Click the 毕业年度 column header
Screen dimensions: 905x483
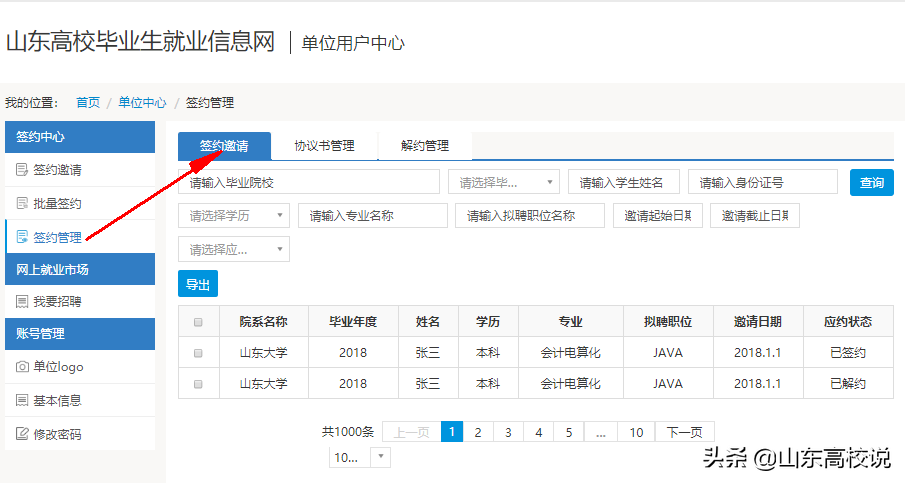pyautogui.click(x=353, y=321)
